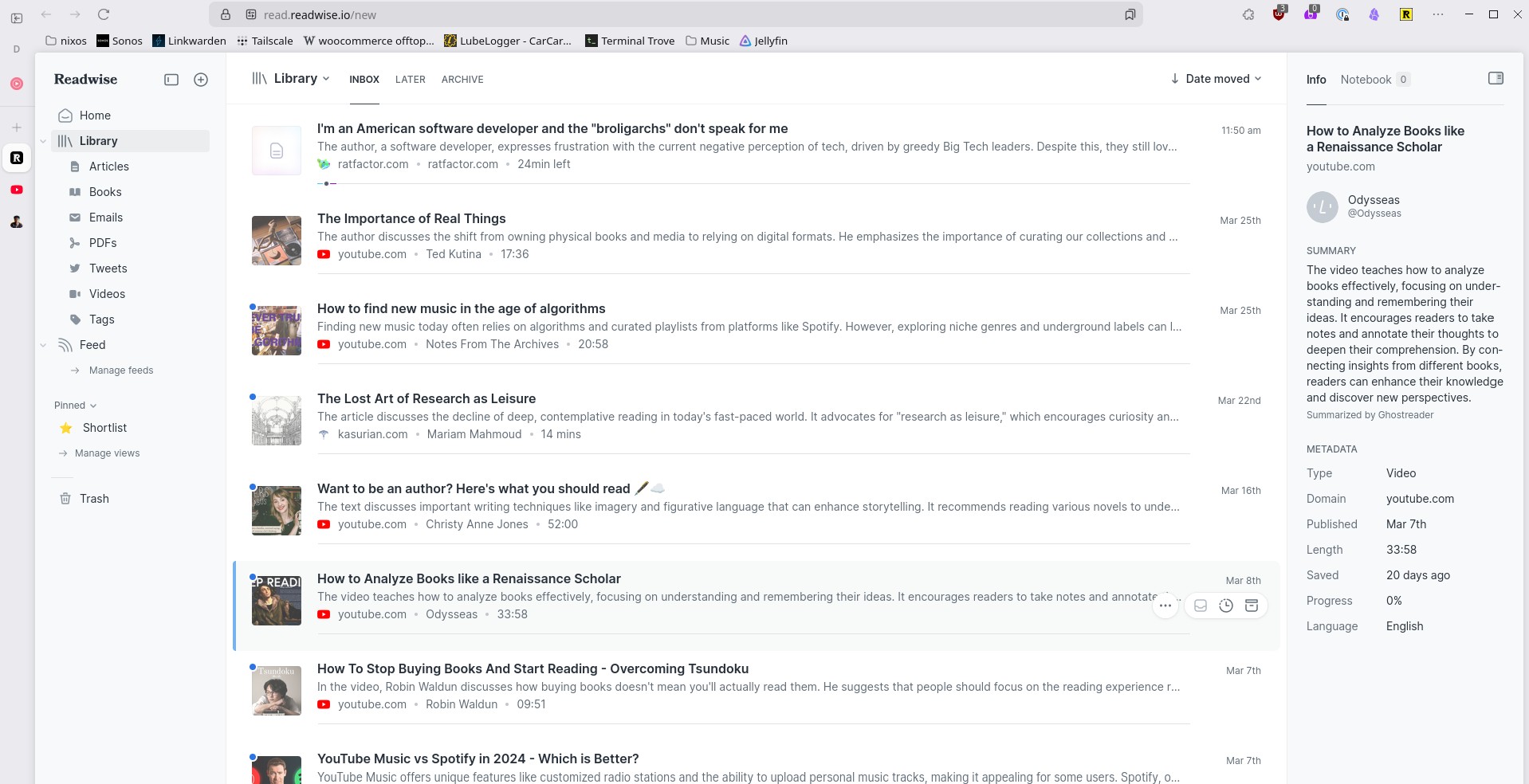
Task: Click the plus icon beside Readwise logo
Action: click(x=201, y=80)
